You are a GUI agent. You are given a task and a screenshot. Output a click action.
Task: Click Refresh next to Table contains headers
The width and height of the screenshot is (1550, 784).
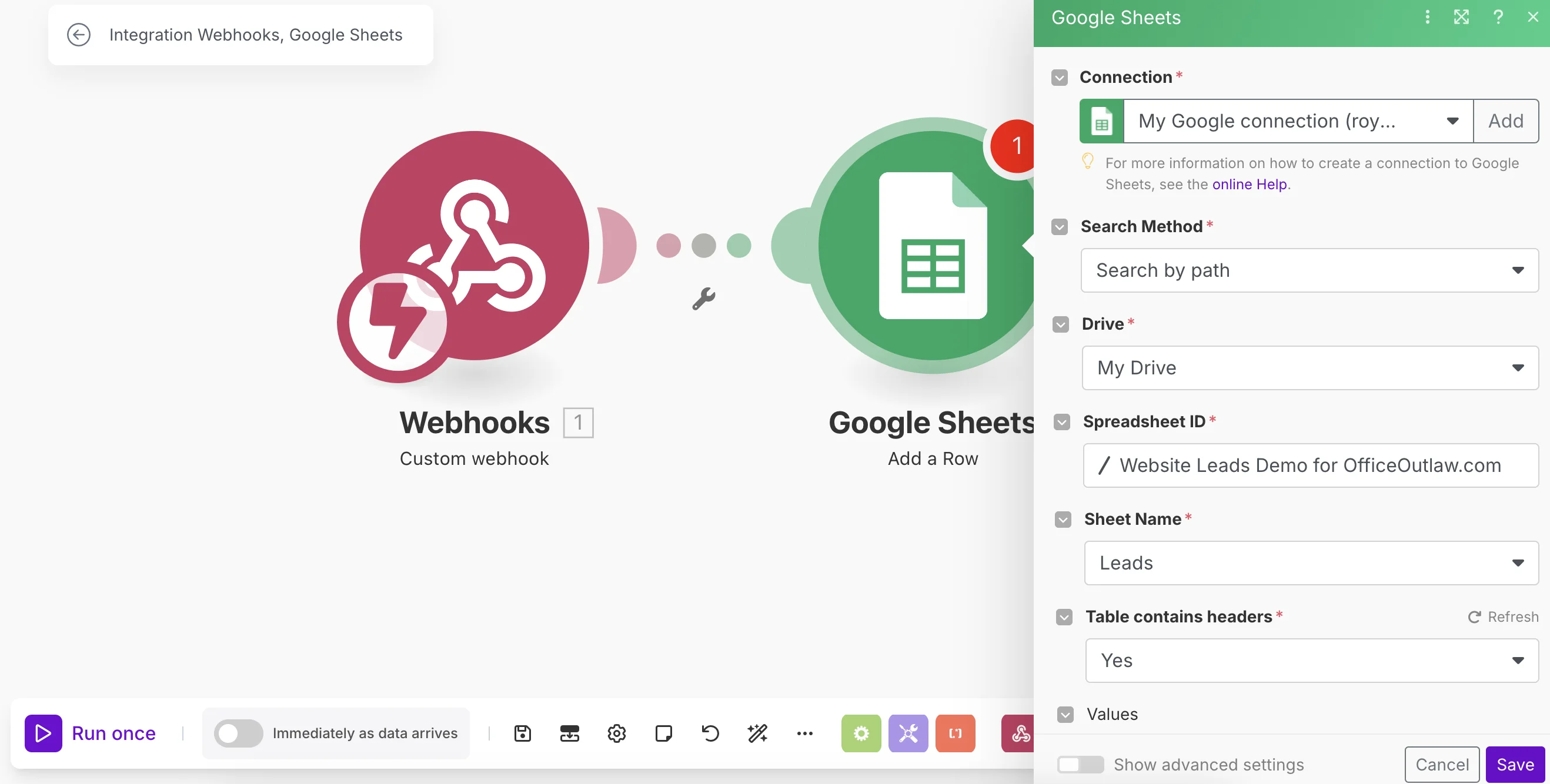[x=1502, y=617]
